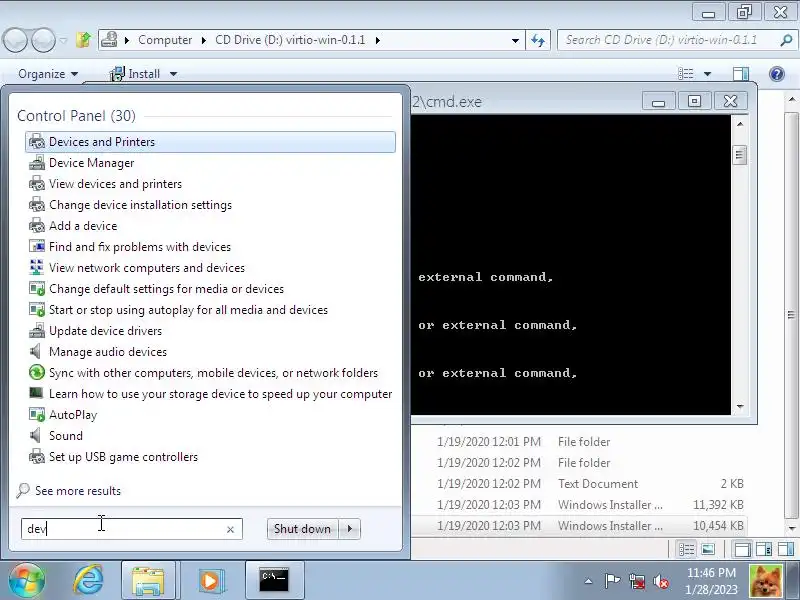Click the Shut down button
This screenshot has width=800, height=600.
click(302, 529)
